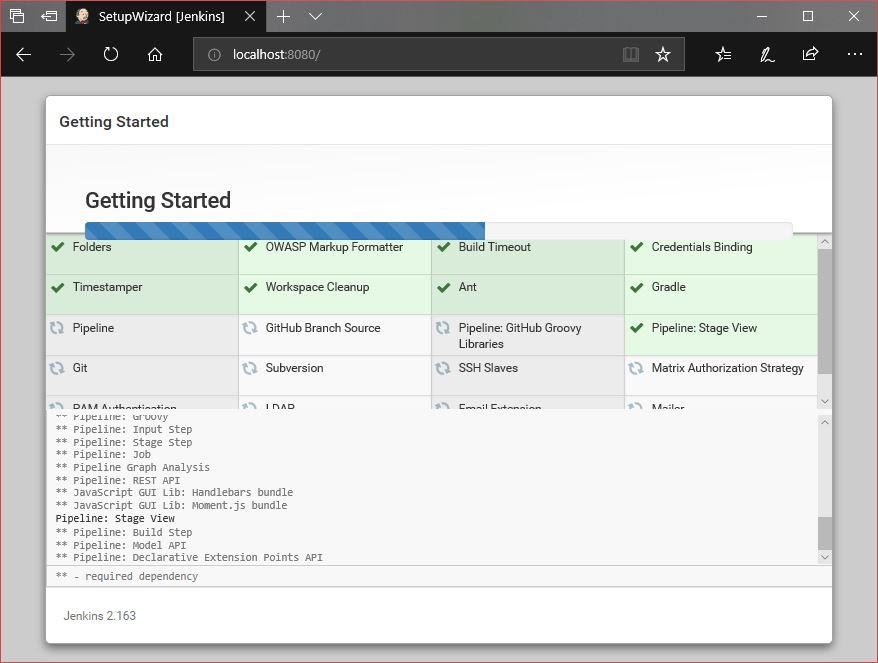The width and height of the screenshot is (878, 663).
Task: Add page to favorites star icon
Action: point(662,55)
